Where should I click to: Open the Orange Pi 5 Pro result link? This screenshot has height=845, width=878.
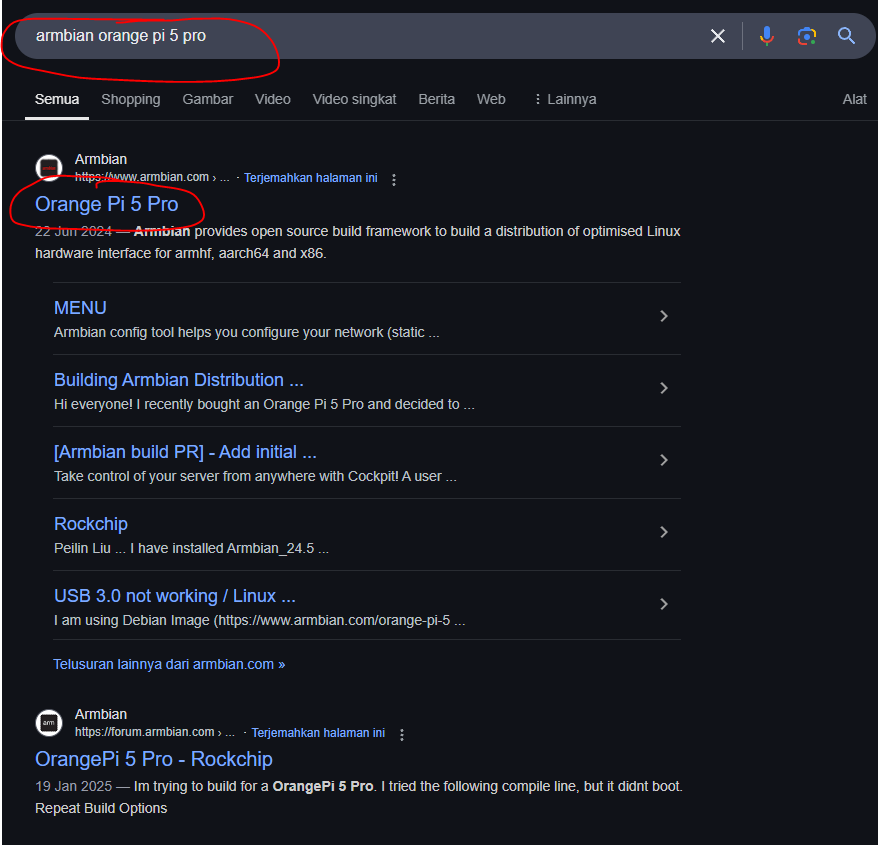pos(107,204)
